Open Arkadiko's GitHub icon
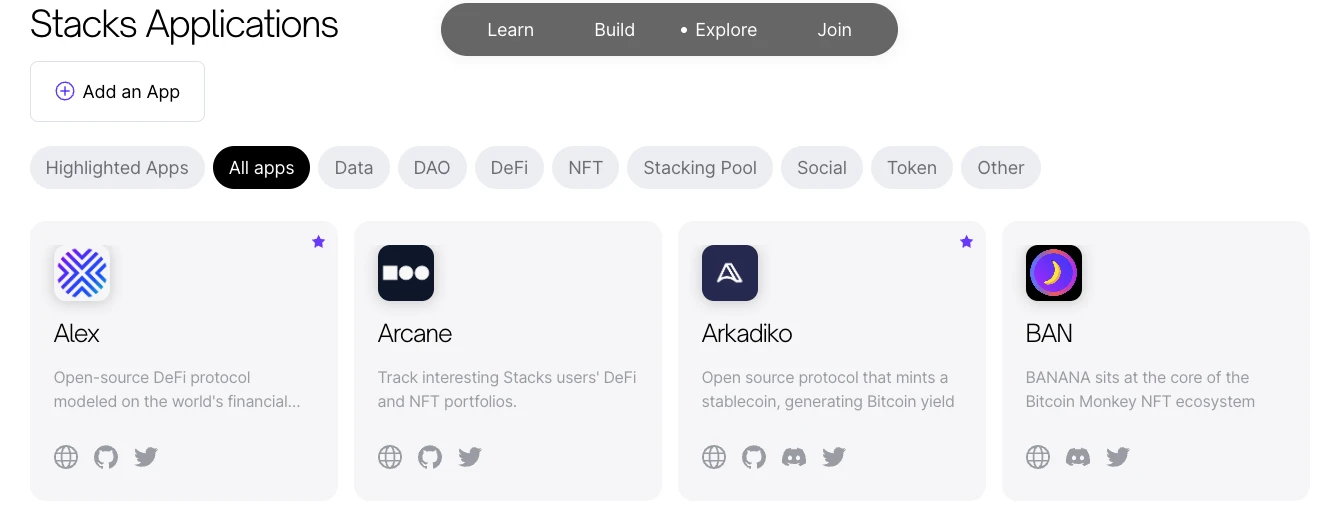 point(754,457)
